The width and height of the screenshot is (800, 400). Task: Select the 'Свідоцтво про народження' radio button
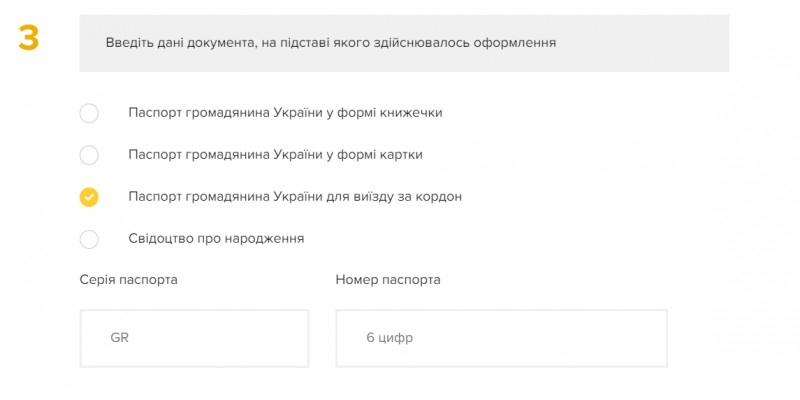[x=89, y=239]
